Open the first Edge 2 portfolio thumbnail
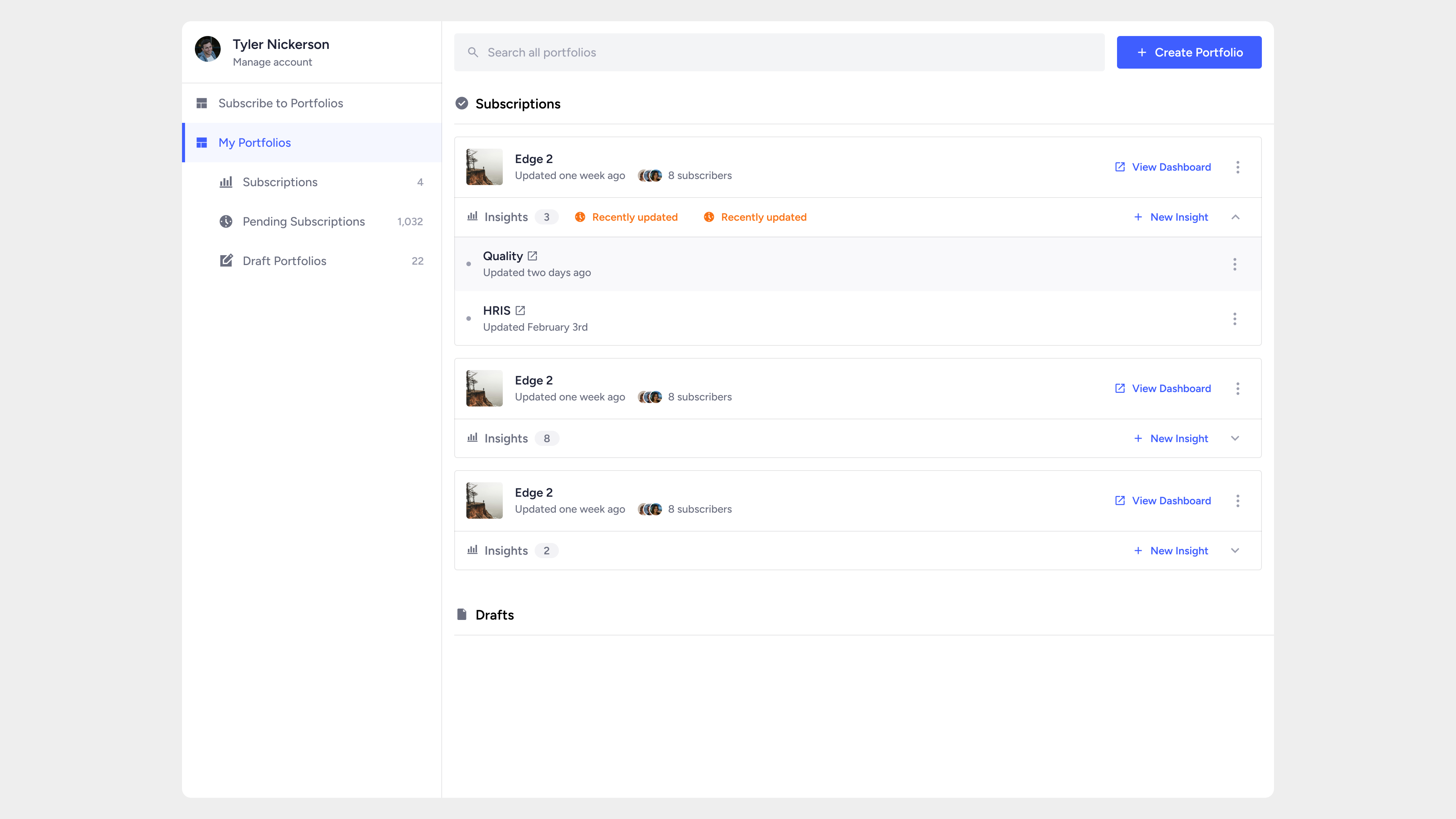 485,167
